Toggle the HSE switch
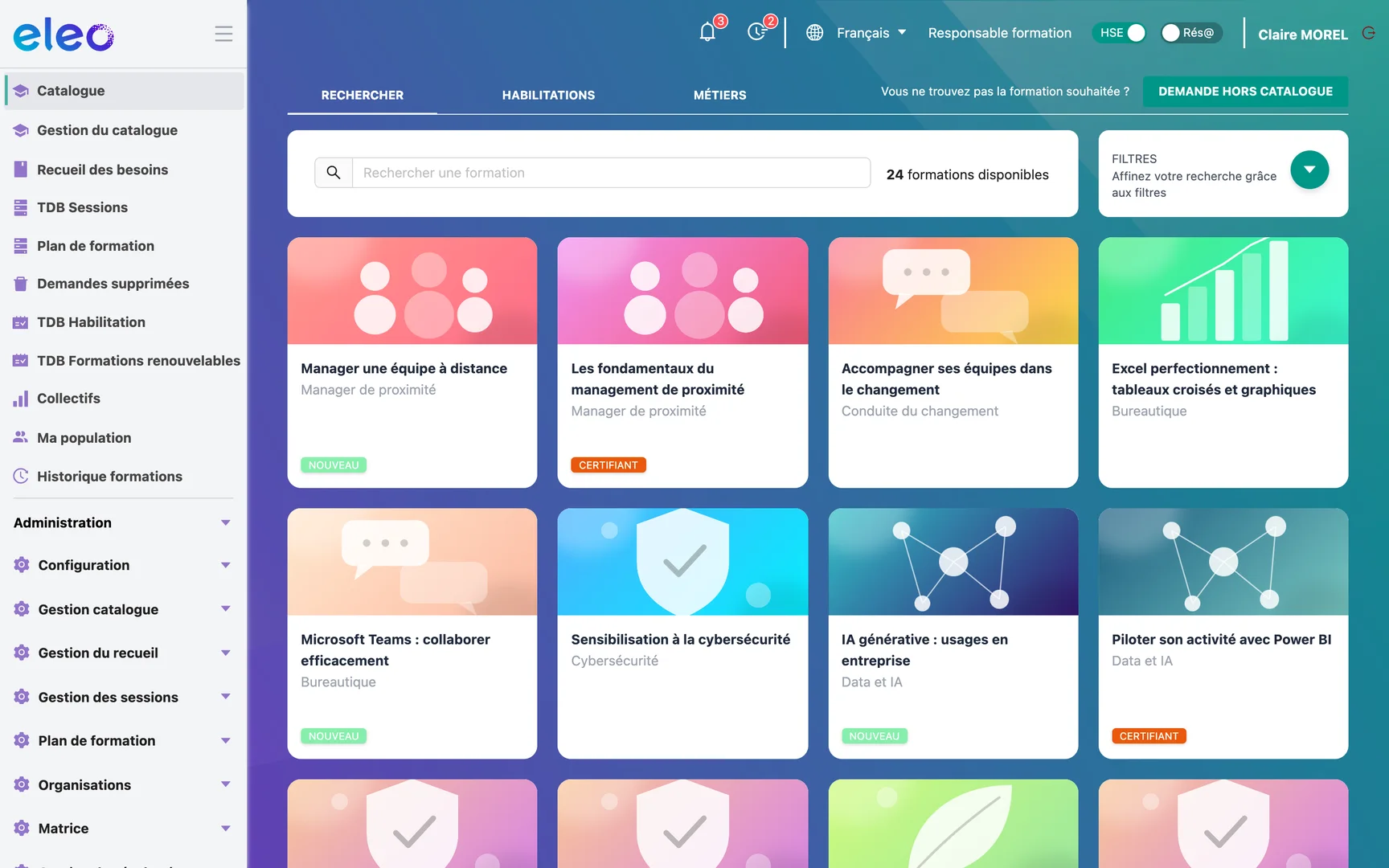 click(1118, 33)
